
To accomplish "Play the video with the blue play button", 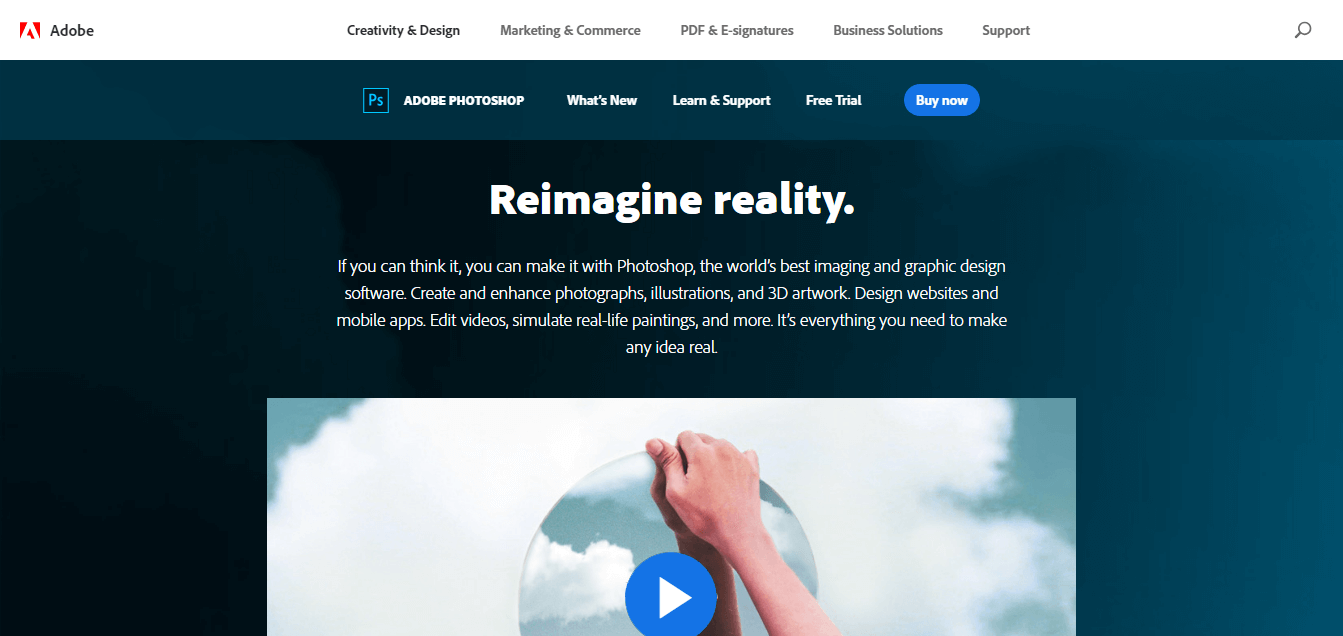I will (x=671, y=597).
